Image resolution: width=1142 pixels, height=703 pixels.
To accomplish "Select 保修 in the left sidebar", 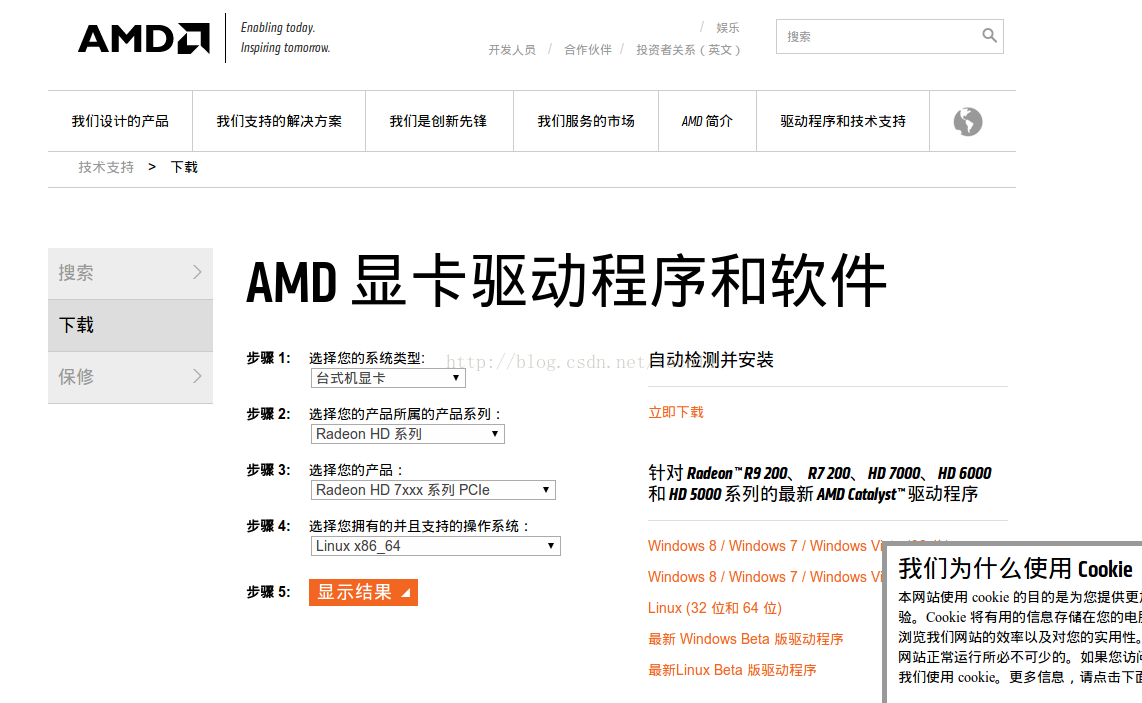I will (130, 377).
